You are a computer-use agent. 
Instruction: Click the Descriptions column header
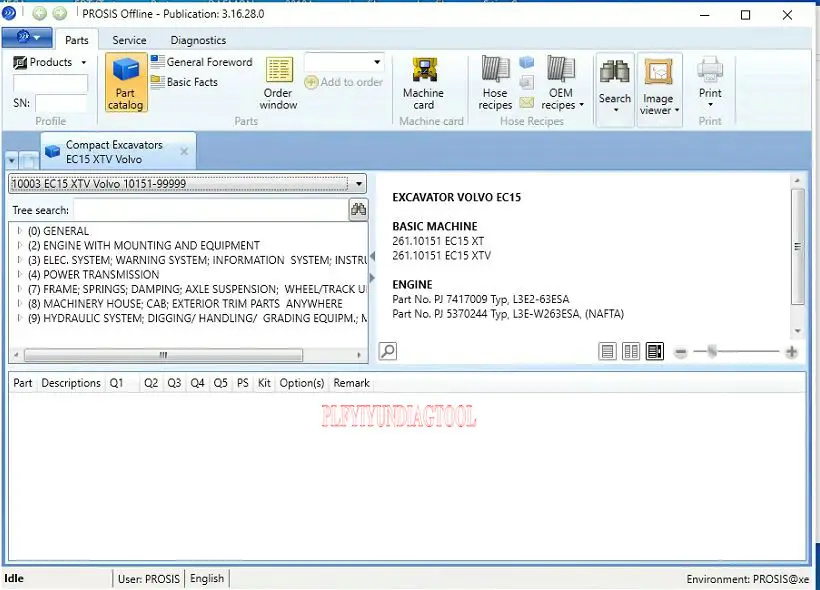coord(71,383)
